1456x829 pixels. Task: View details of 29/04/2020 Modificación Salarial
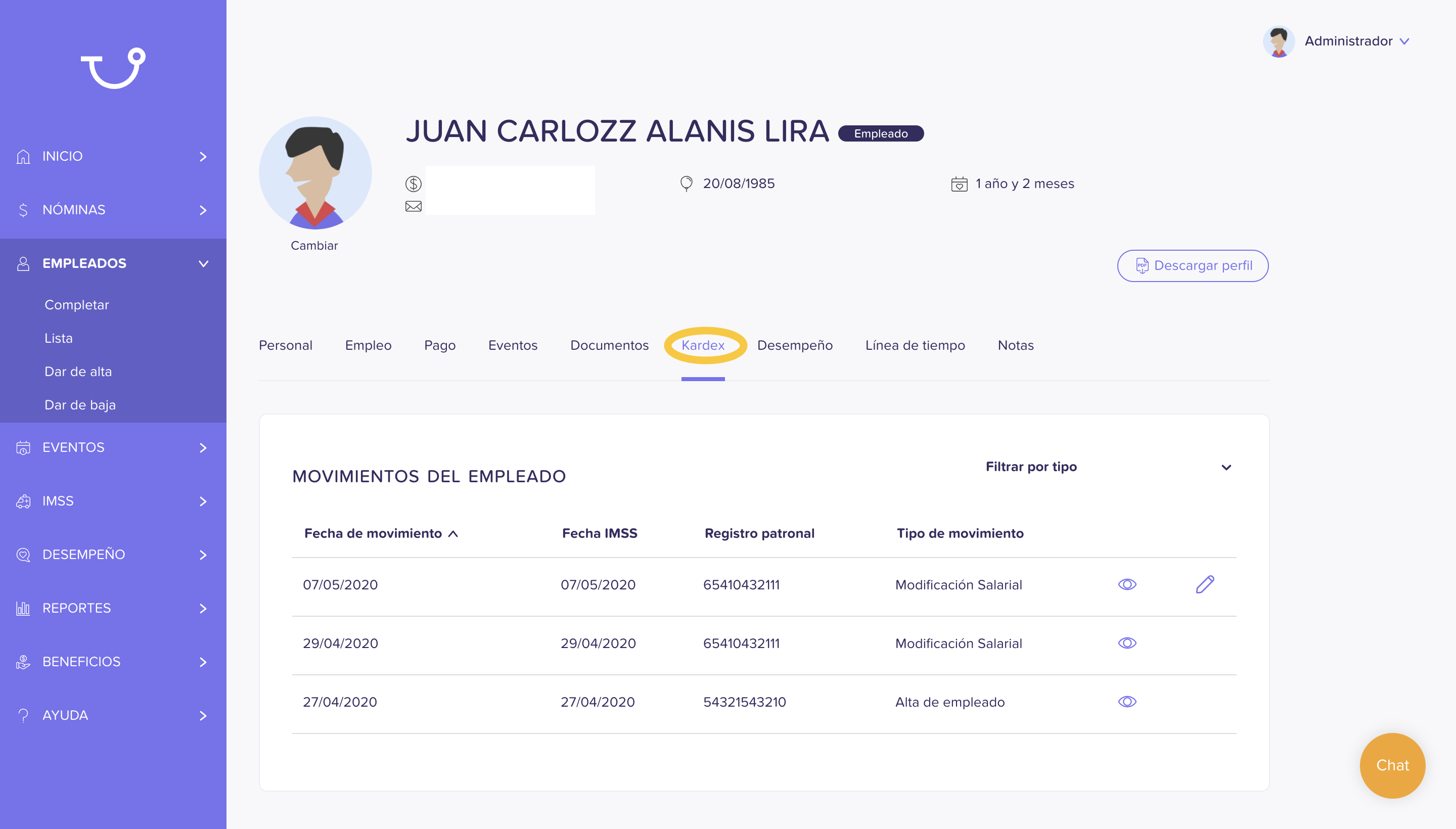point(1127,643)
